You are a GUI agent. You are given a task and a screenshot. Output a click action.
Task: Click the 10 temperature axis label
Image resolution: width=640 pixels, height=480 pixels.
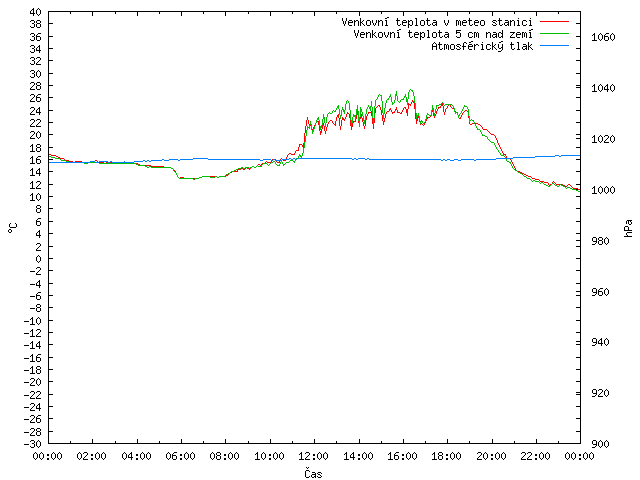pyautogui.click(x=36, y=197)
